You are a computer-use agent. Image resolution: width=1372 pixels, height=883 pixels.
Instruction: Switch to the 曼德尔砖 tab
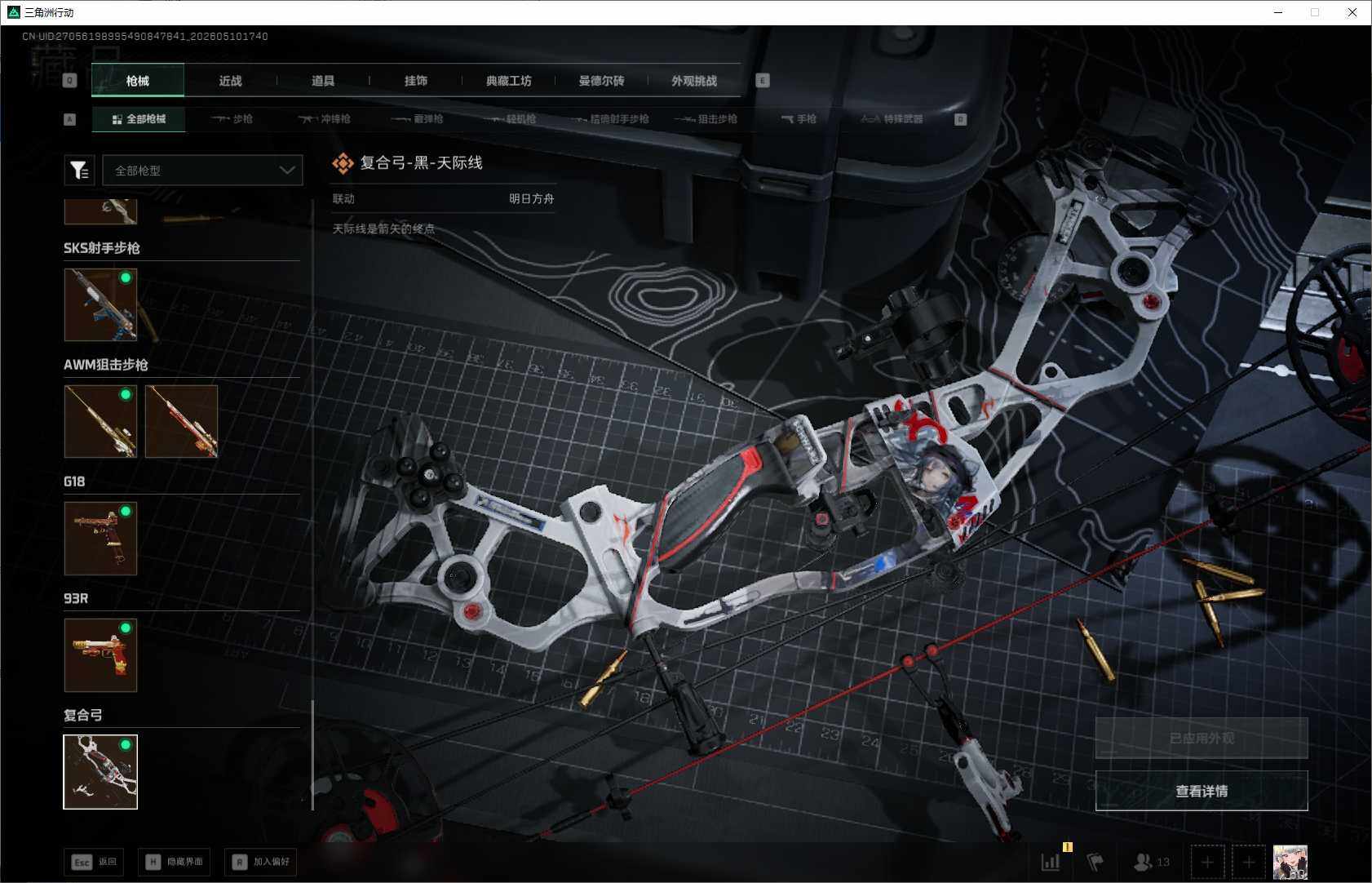coord(602,81)
